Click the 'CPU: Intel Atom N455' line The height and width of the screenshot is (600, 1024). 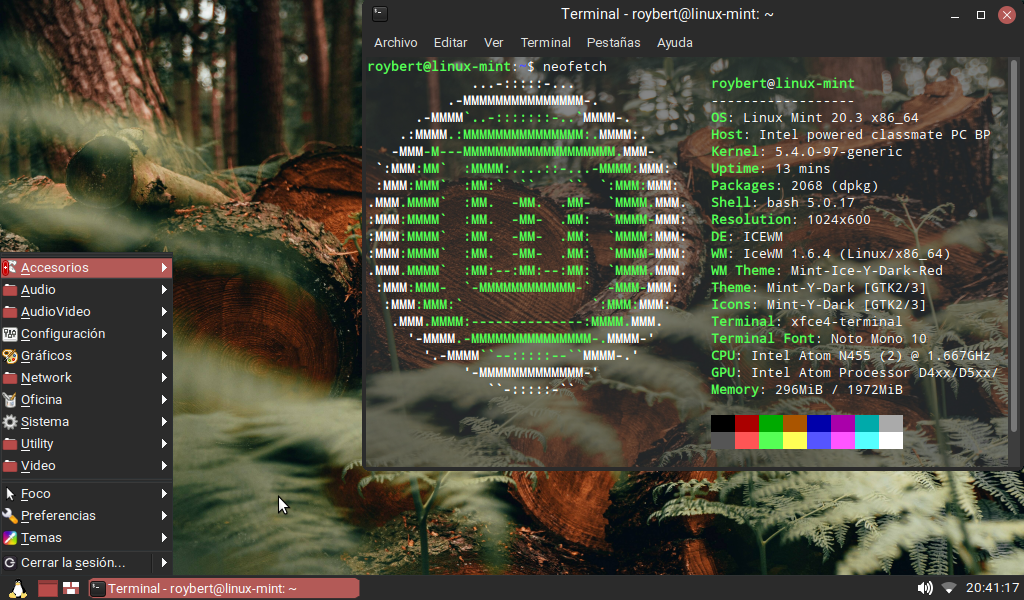pos(850,355)
